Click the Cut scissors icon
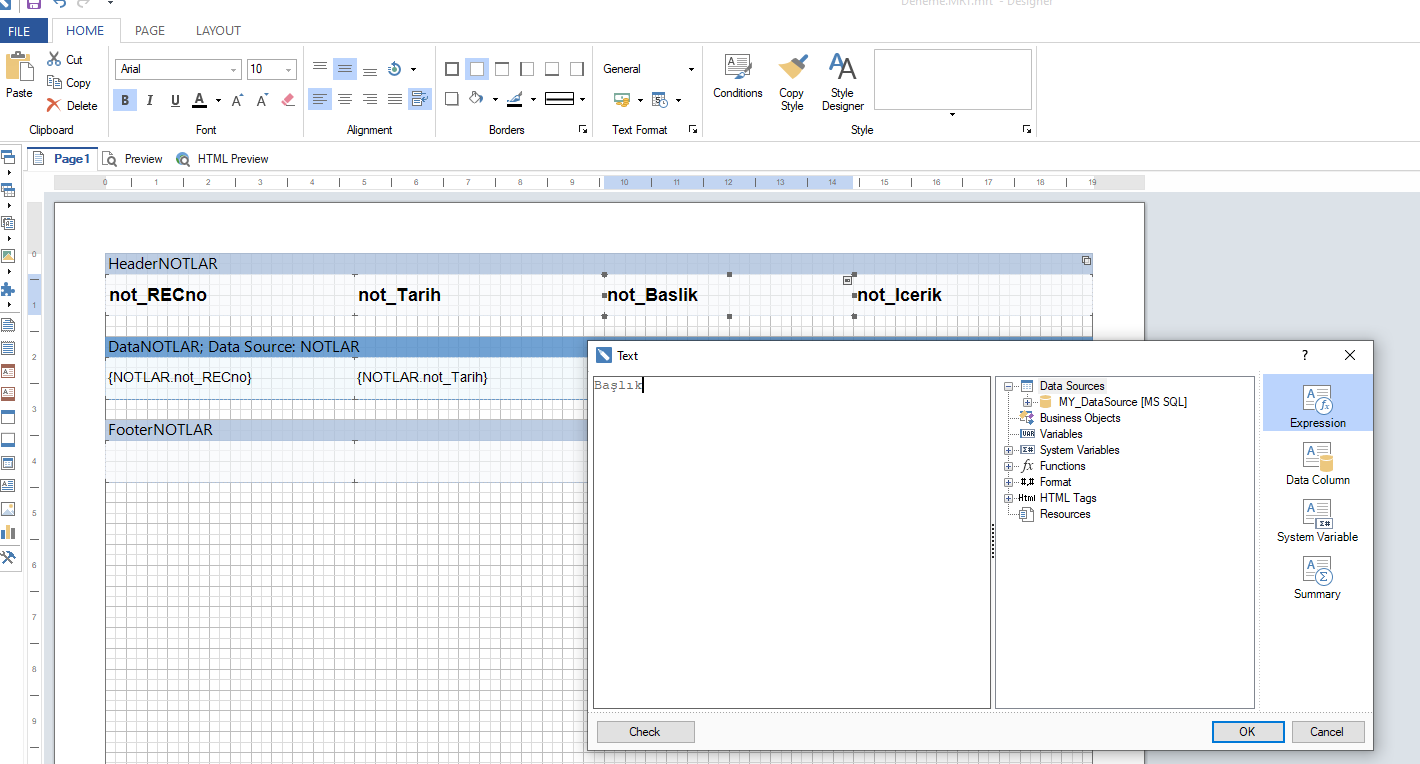The image size is (1420, 764). (x=54, y=60)
